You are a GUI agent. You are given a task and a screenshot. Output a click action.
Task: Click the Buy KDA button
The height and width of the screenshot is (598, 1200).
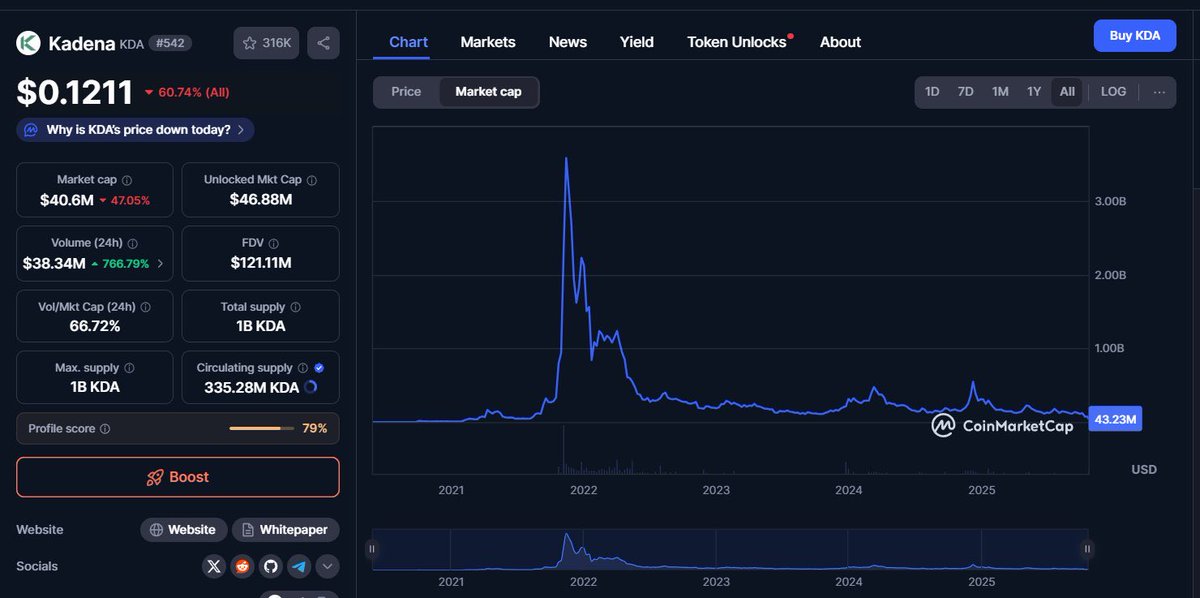pos(1135,36)
